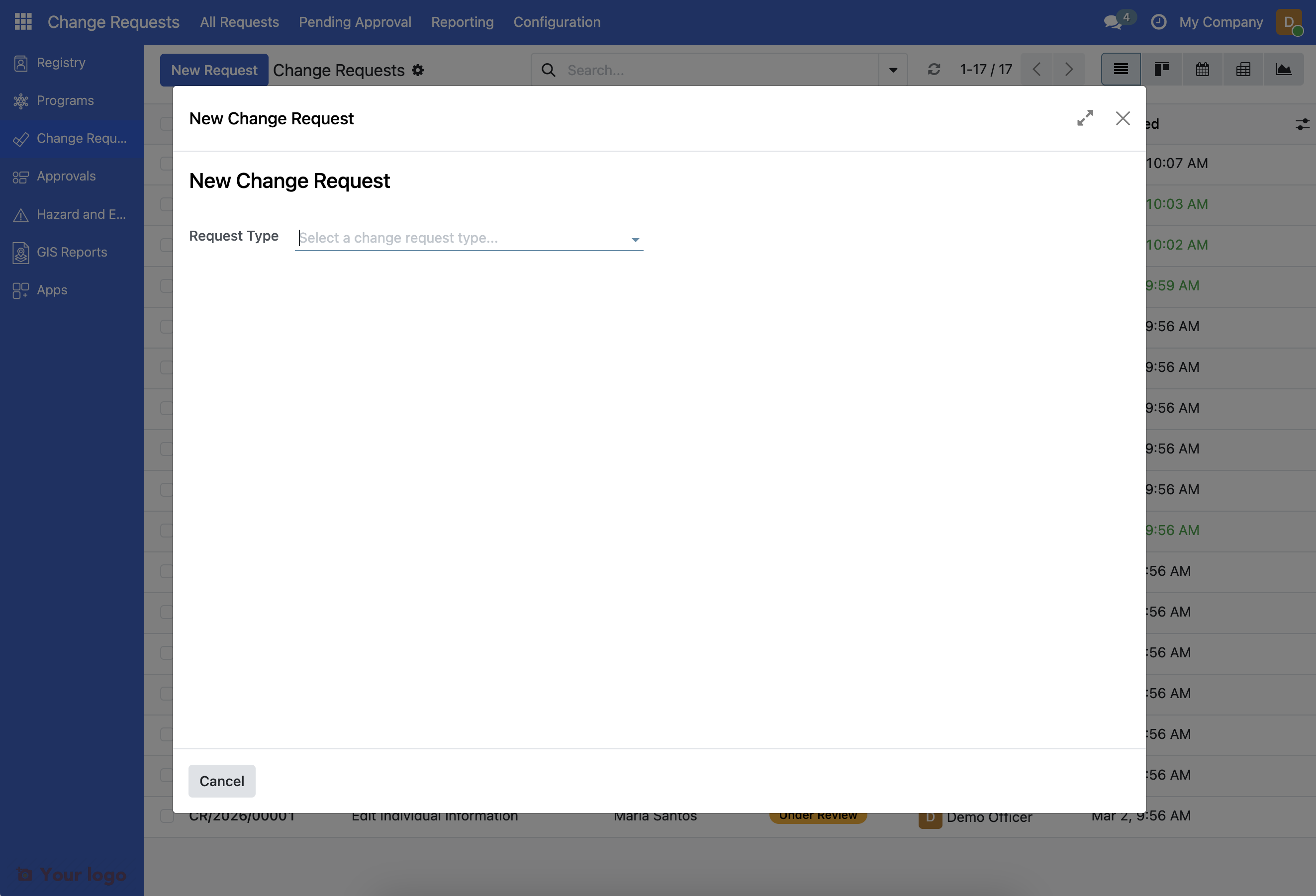
Task: Refresh the list with the reload icon
Action: [934, 70]
